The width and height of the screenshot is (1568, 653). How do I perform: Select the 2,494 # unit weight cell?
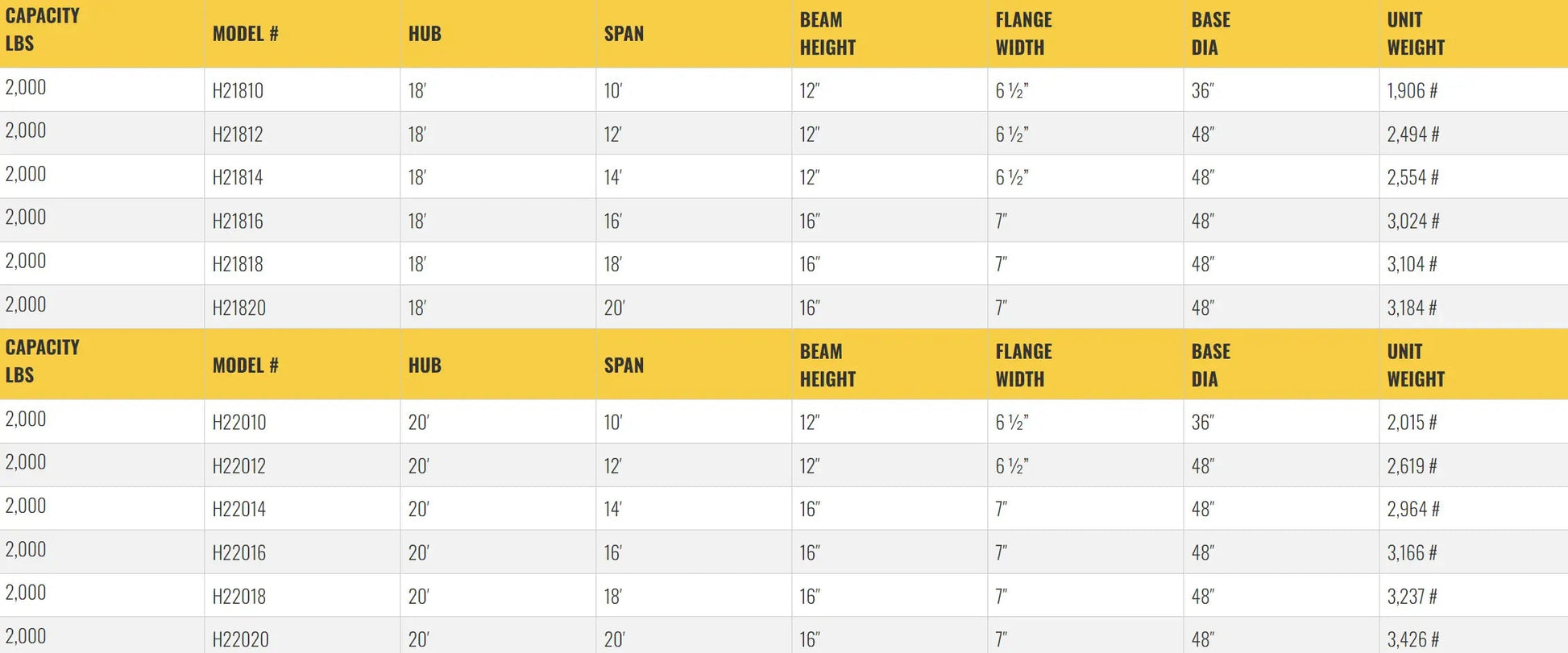[x=1412, y=134]
